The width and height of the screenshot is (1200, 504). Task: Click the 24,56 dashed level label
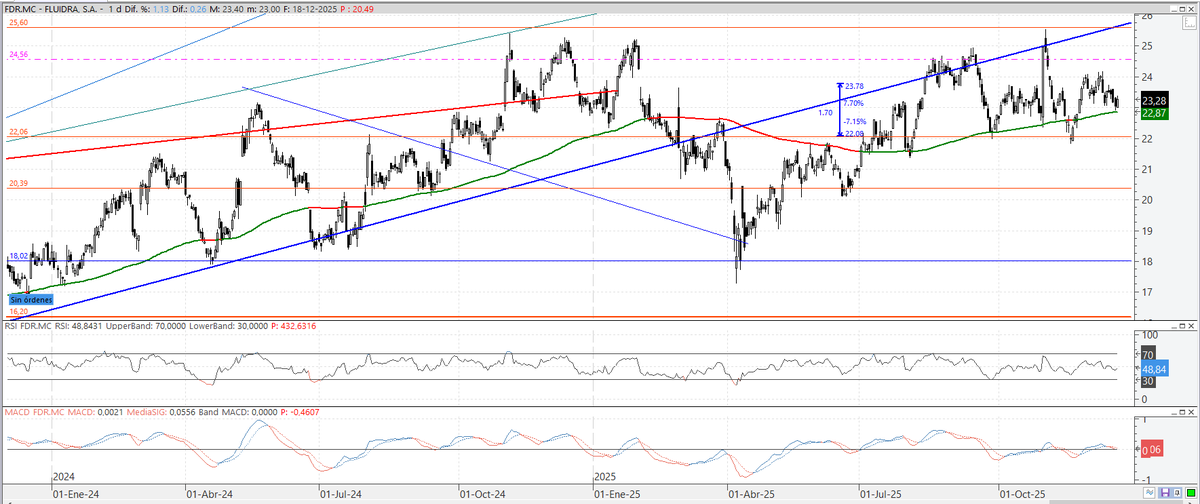click(17, 56)
